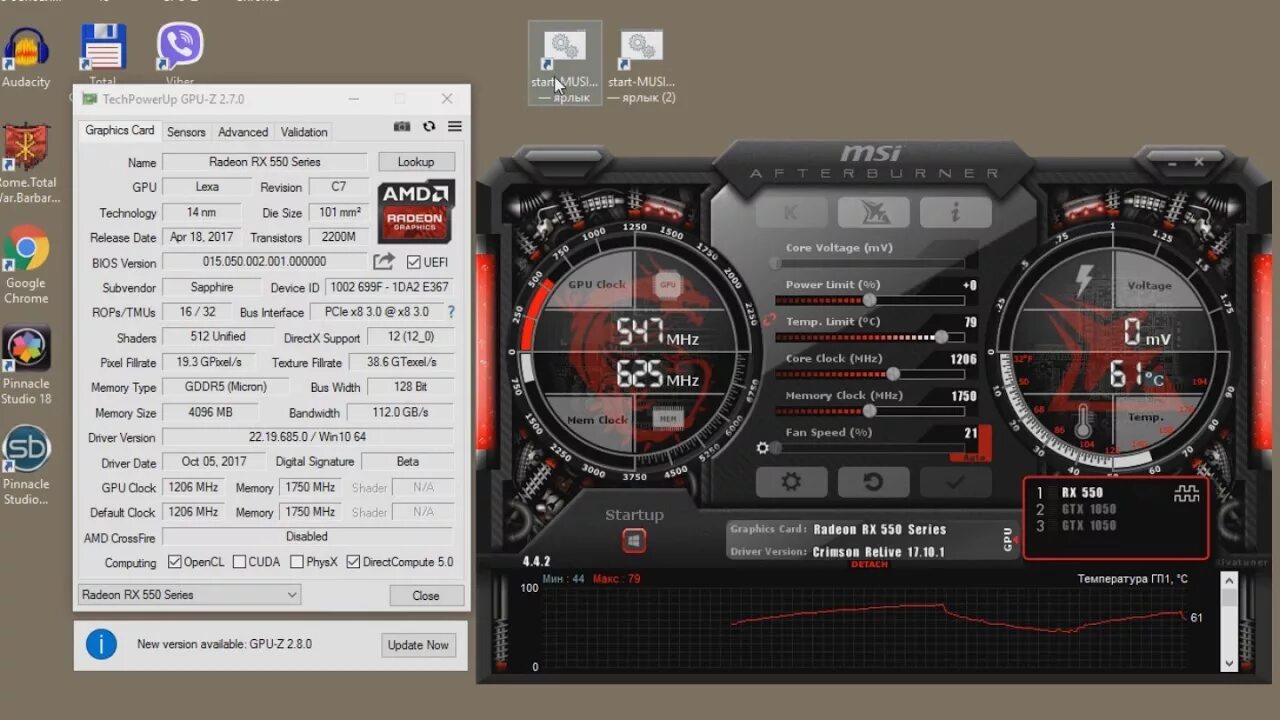This screenshot has height=720, width=1280.
Task: Click the Memory Clock slider handle
Action: coord(869,411)
